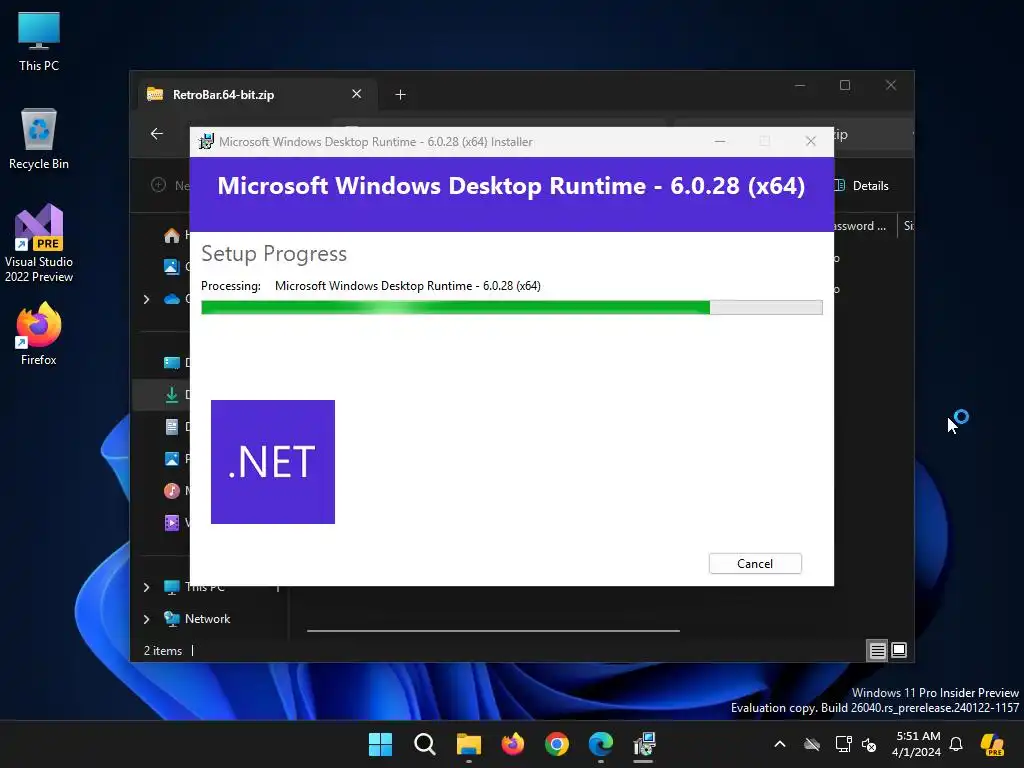Click the .NET logo image

(273, 462)
